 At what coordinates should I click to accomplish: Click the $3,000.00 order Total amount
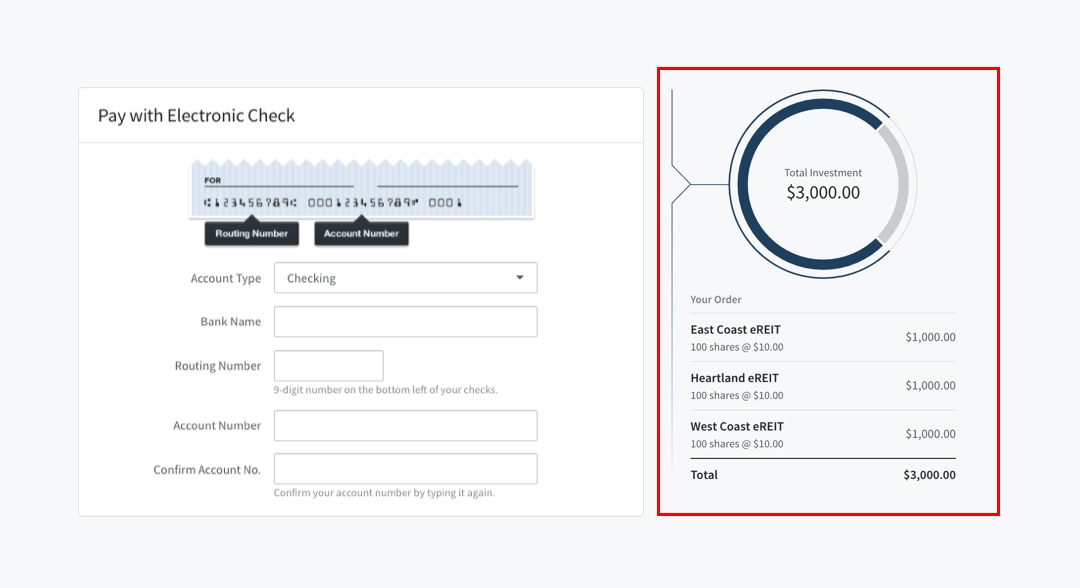pos(929,475)
